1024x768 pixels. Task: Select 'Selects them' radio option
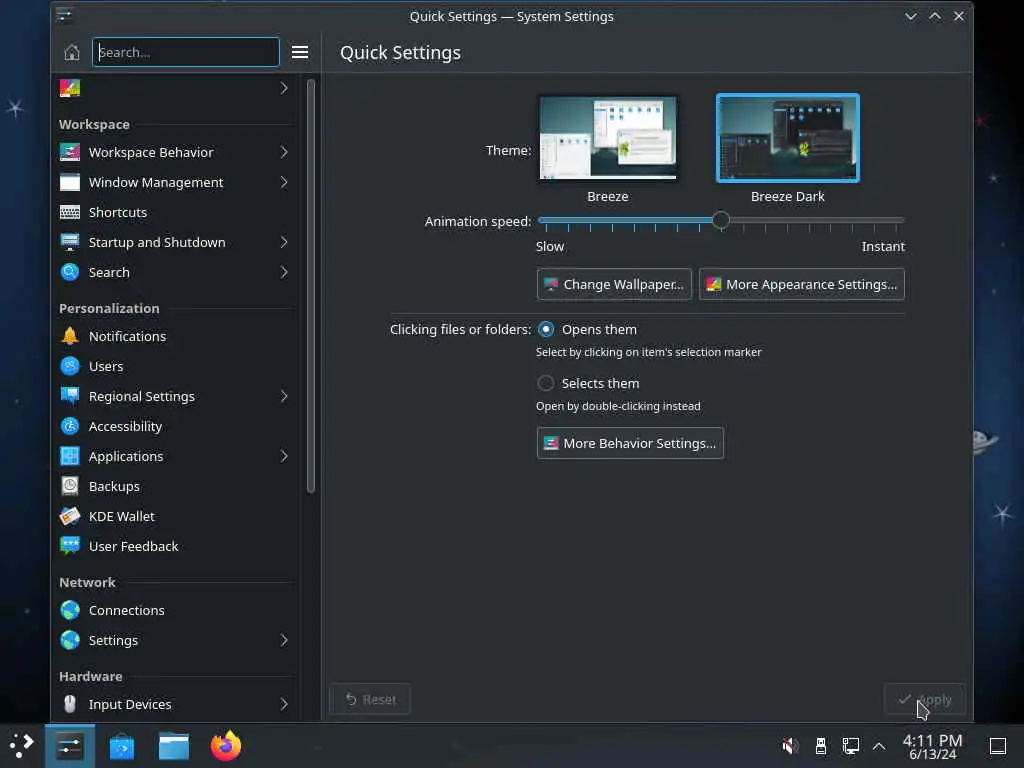pyautogui.click(x=546, y=383)
